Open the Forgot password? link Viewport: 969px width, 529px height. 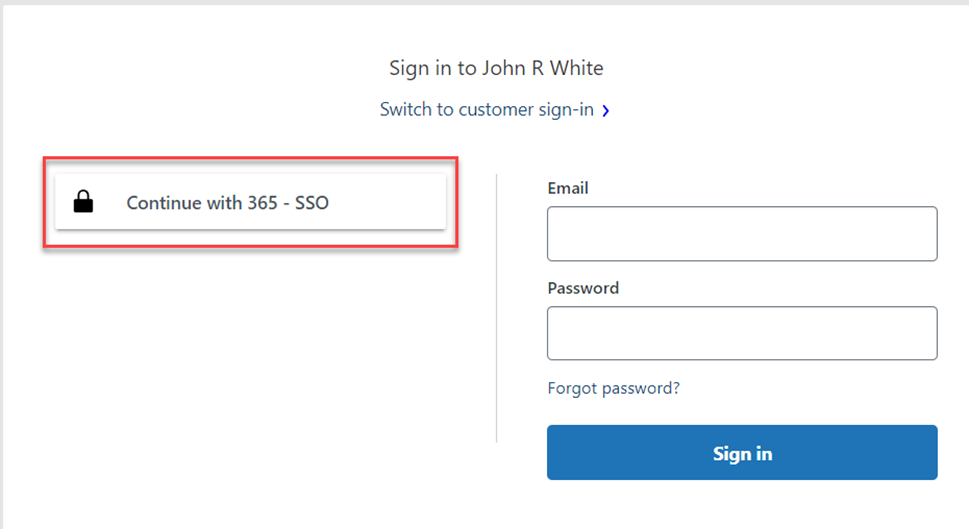(x=613, y=388)
